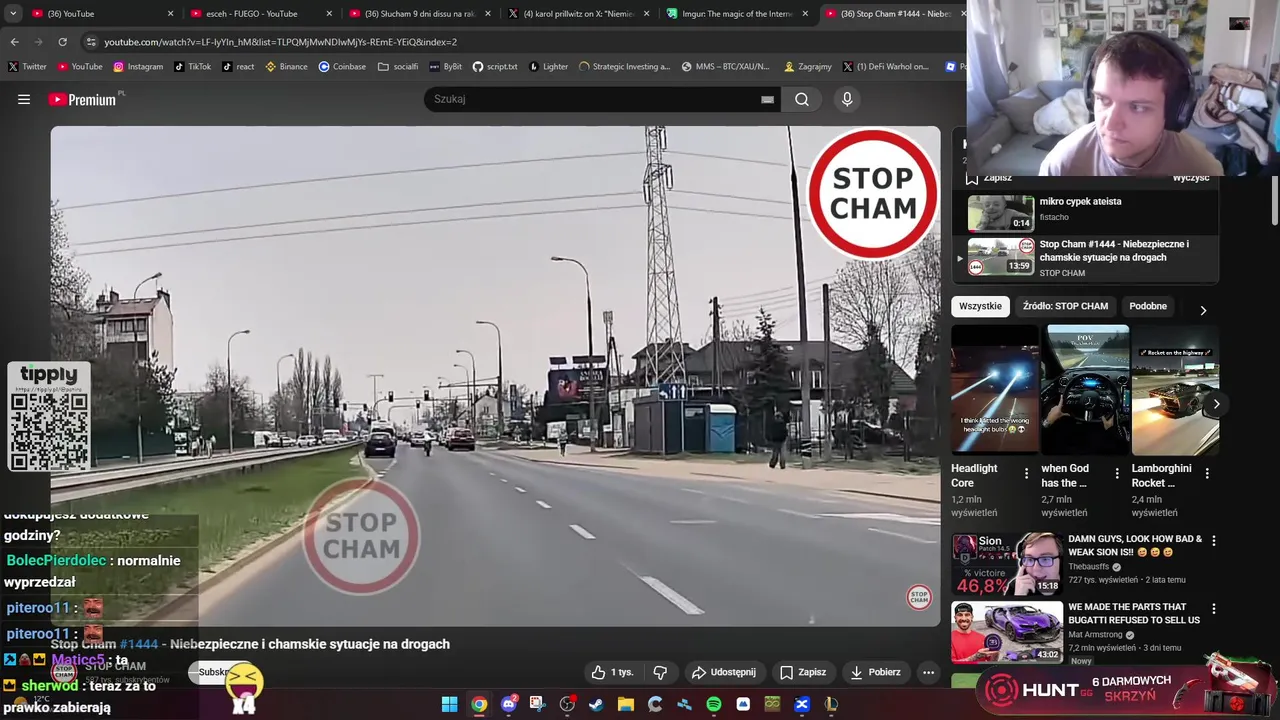Screen dimensions: 1280x720
Task: Open options for Lamborghini Rocket short
Action: [1207, 473]
